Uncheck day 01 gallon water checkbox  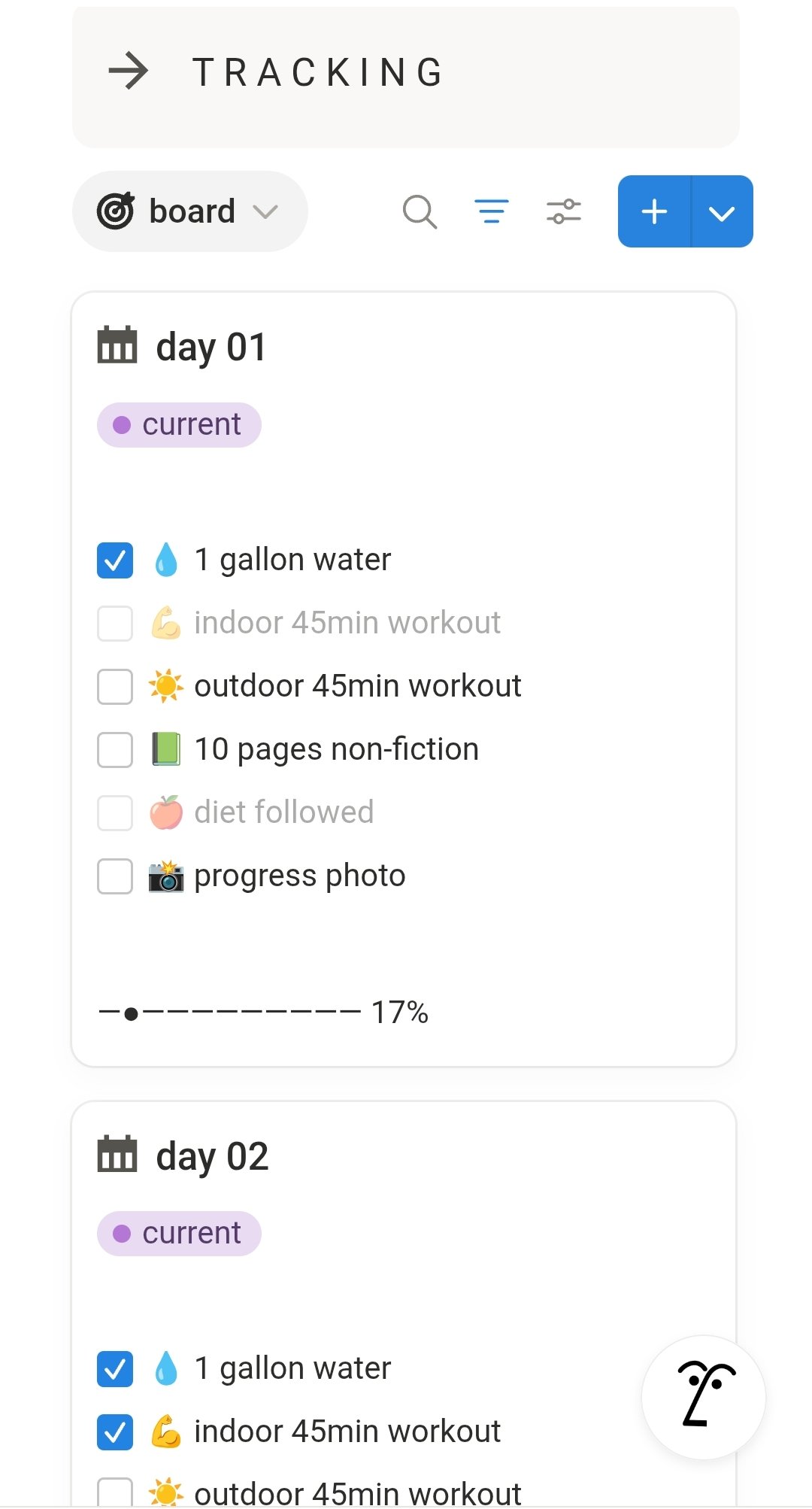[x=115, y=560]
